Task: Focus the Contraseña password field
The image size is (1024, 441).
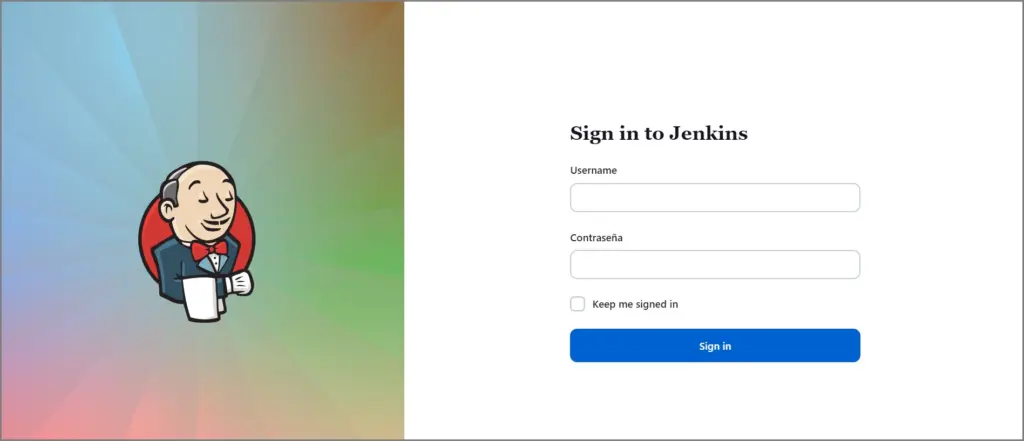Action: click(x=714, y=265)
